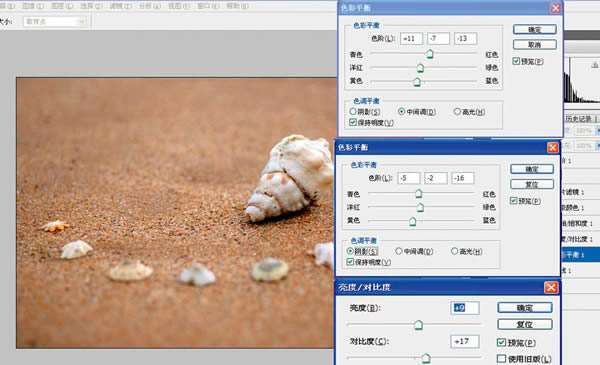The image size is (600, 365).
Task: Open the 取样点 sample size dropdown
Action: (55, 22)
